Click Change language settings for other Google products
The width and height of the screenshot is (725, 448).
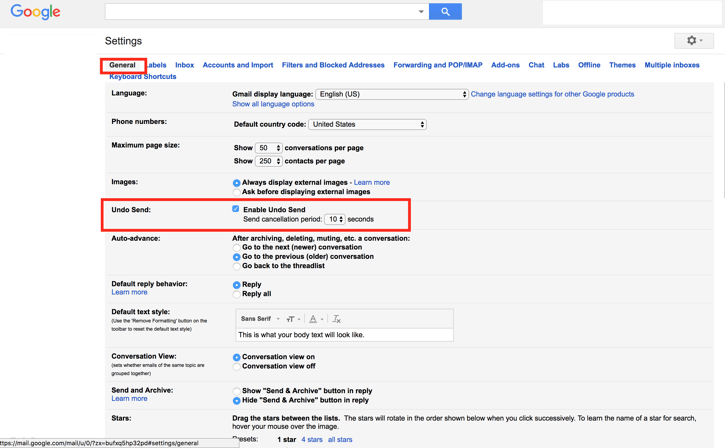click(553, 94)
